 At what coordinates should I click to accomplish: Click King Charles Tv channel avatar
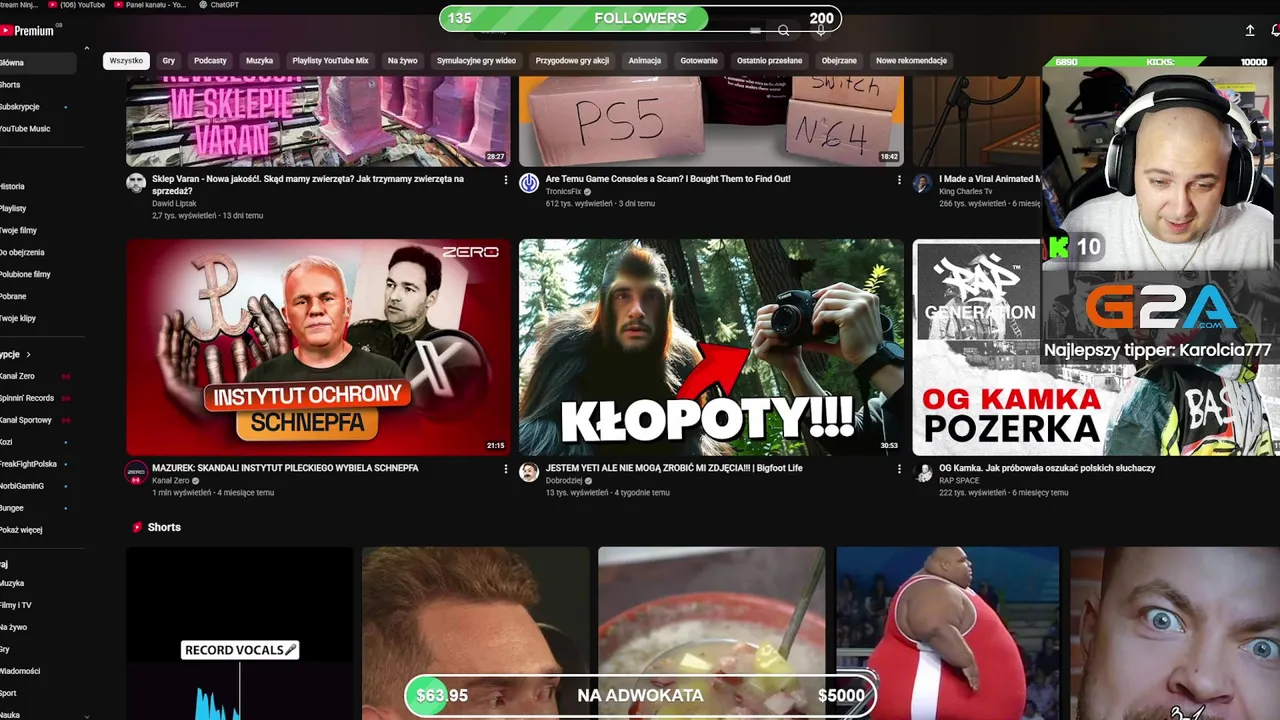[922, 183]
